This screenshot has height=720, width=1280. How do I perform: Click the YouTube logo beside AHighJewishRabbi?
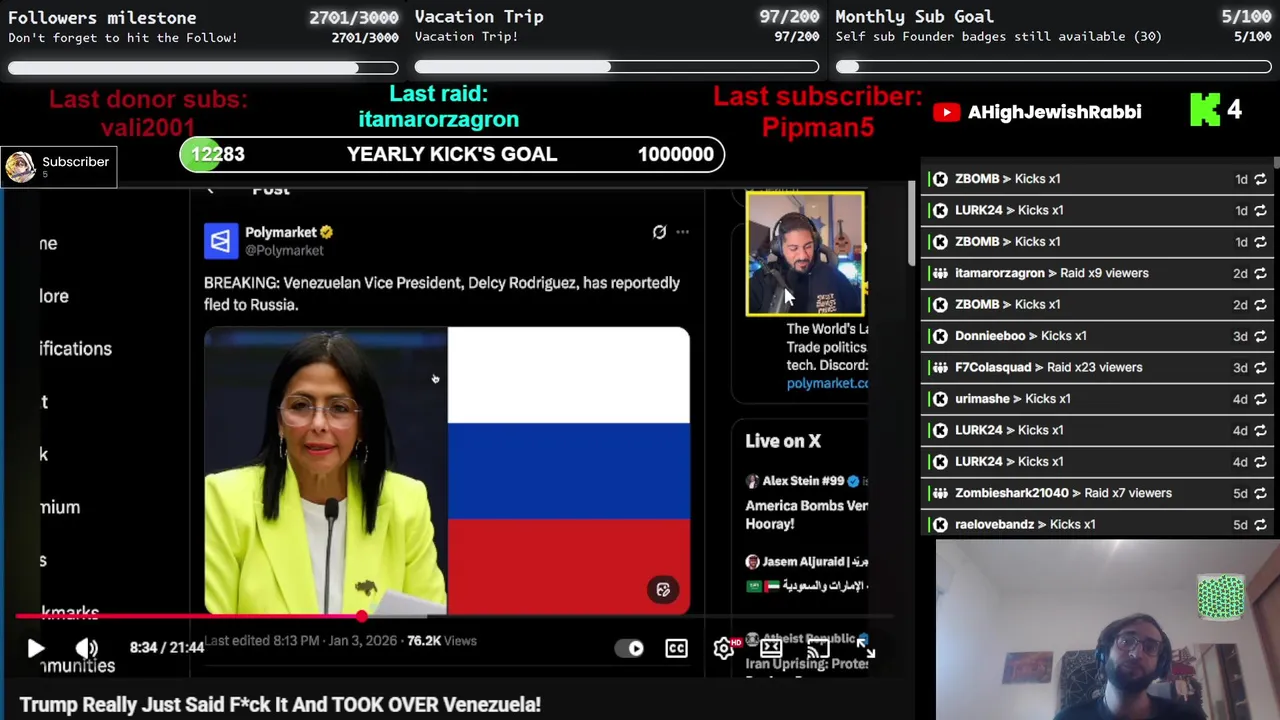[946, 112]
